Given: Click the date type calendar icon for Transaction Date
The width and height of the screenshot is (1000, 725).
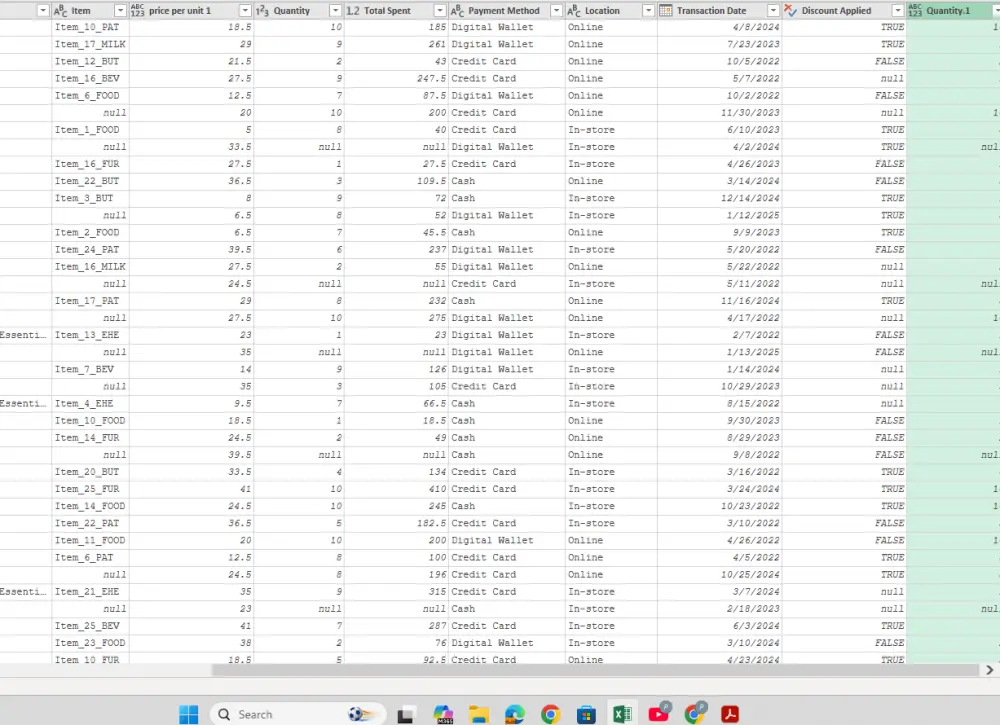Looking at the screenshot, I should (665, 10).
